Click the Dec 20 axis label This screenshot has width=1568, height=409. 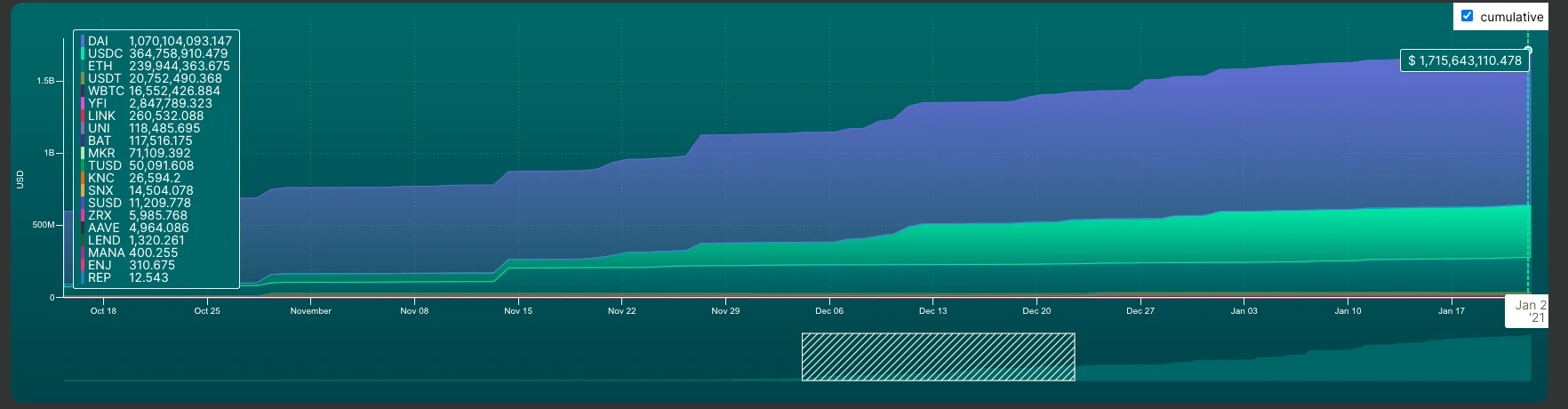tap(1036, 311)
